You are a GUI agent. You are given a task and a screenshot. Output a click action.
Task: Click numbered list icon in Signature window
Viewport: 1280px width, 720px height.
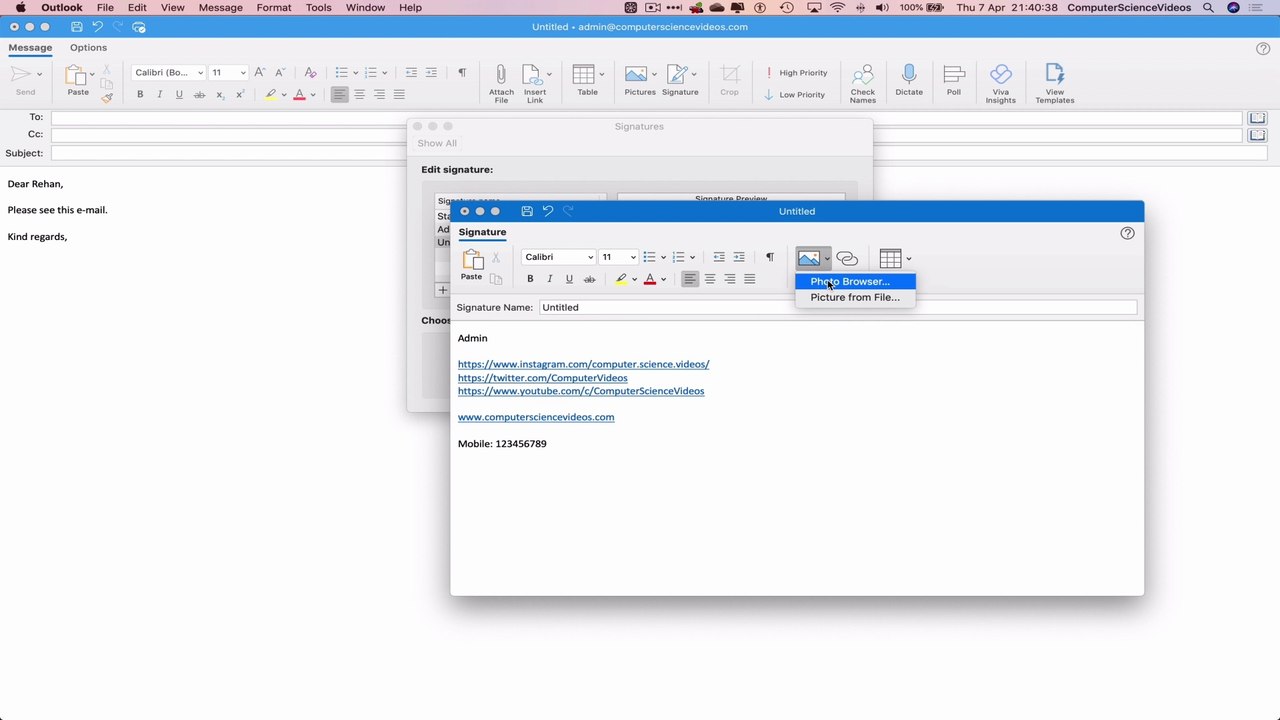[x=678, y=257]
